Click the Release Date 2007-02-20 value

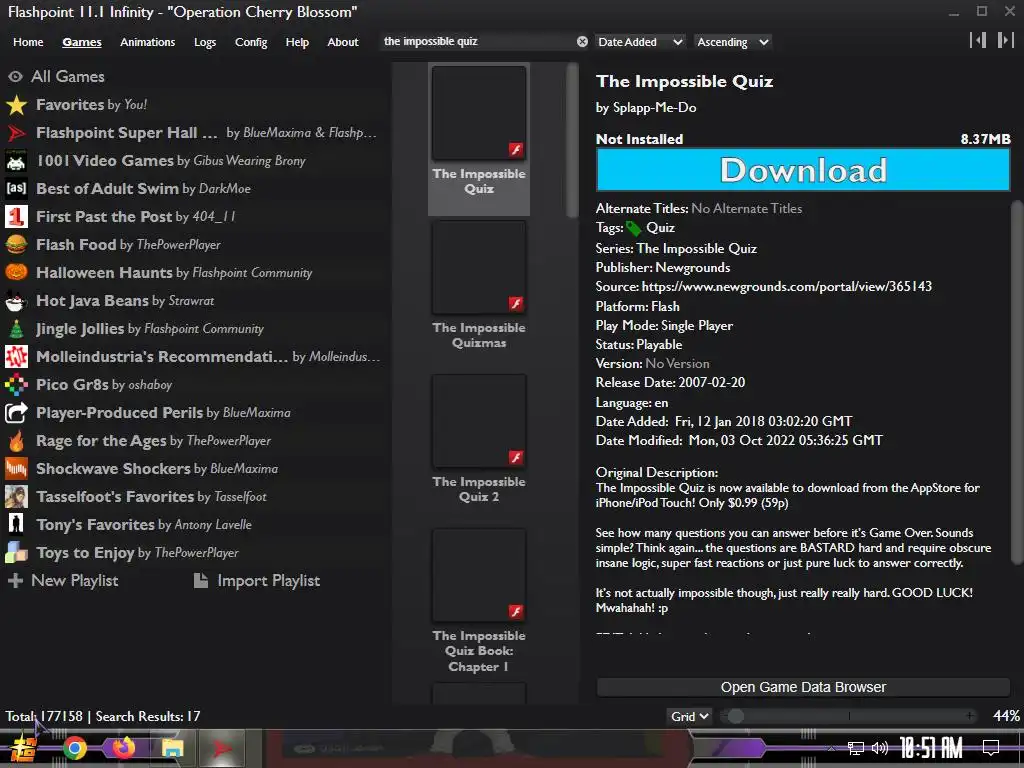[x=712, y=383]
